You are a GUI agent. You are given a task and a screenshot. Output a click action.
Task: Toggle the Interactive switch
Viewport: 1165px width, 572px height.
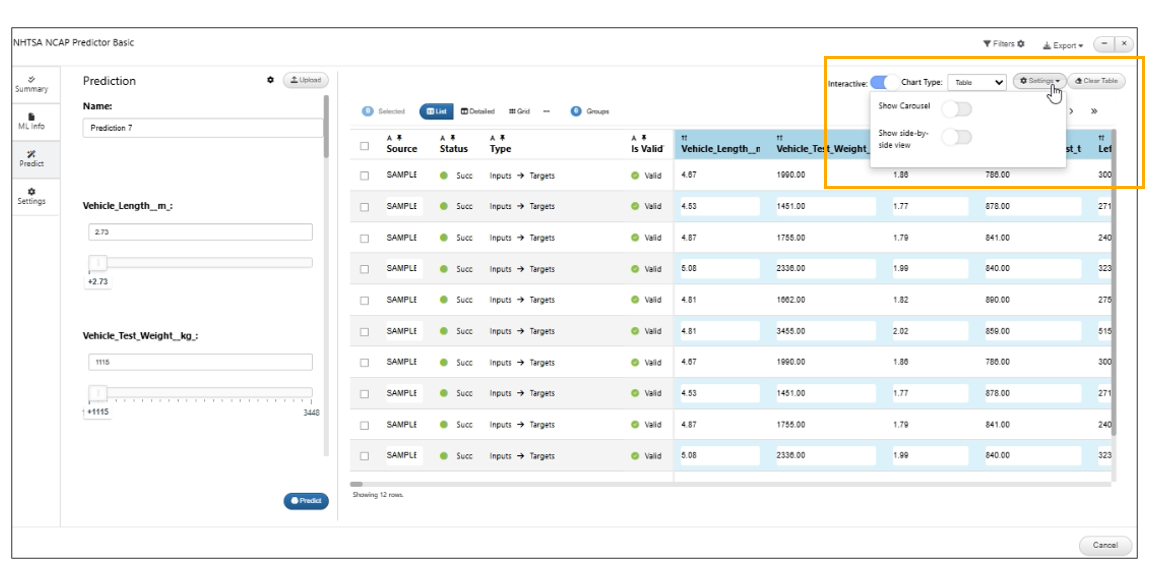click(884, 83)
